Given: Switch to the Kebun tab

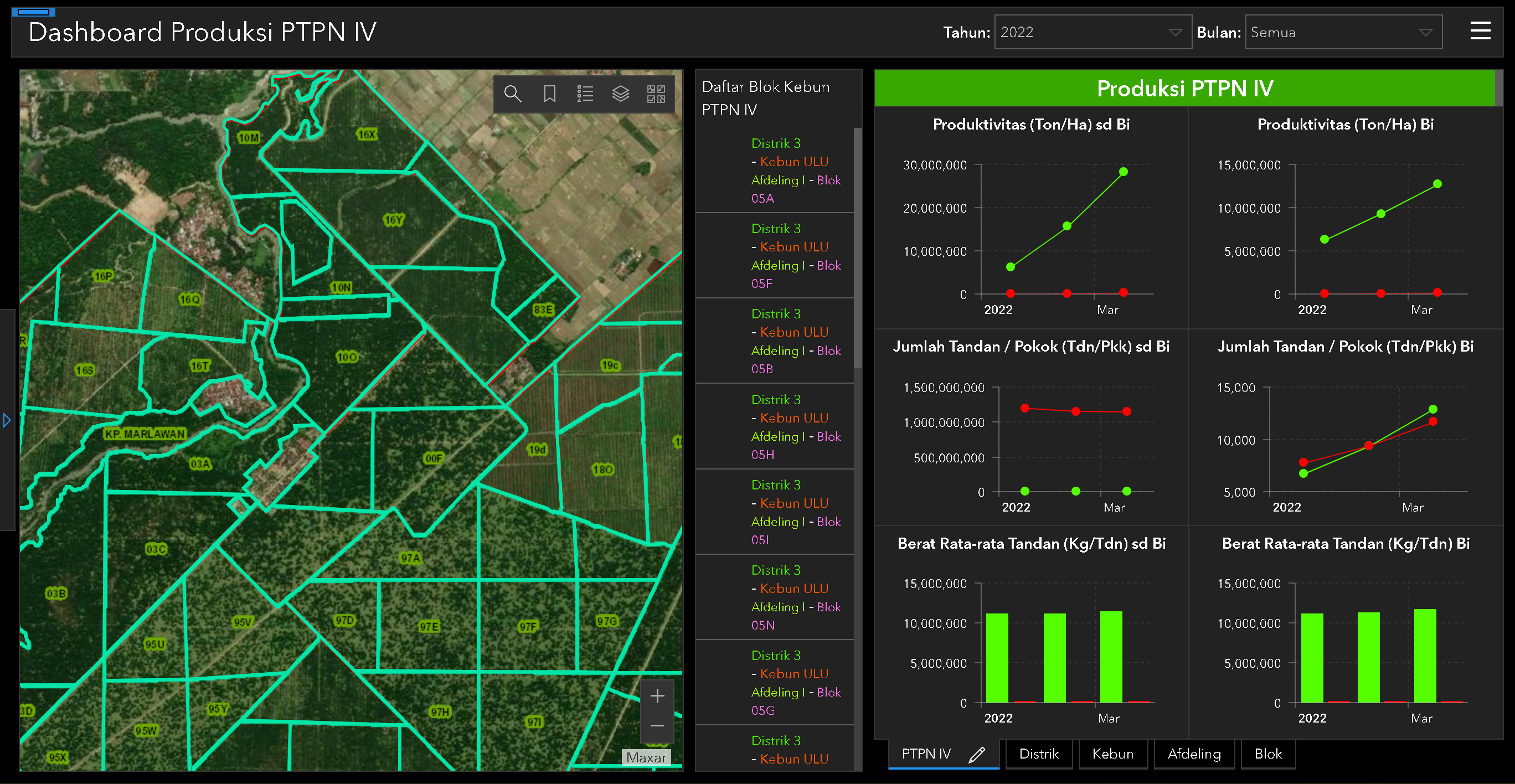Looking at the screenshot, I should [1113, 754].
